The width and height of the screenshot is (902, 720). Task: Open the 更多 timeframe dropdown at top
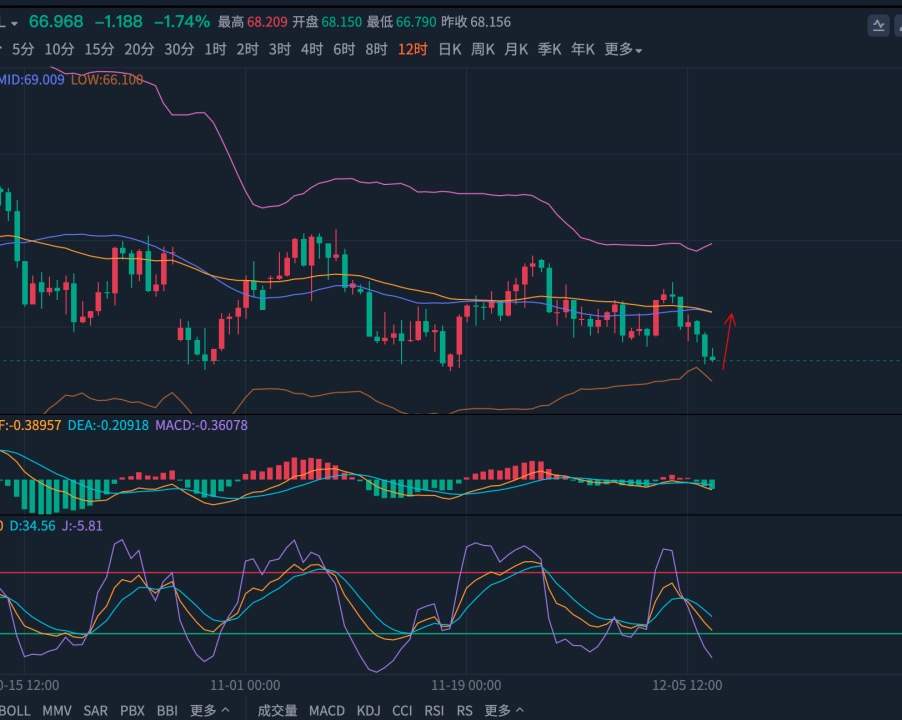click(623, 49)
